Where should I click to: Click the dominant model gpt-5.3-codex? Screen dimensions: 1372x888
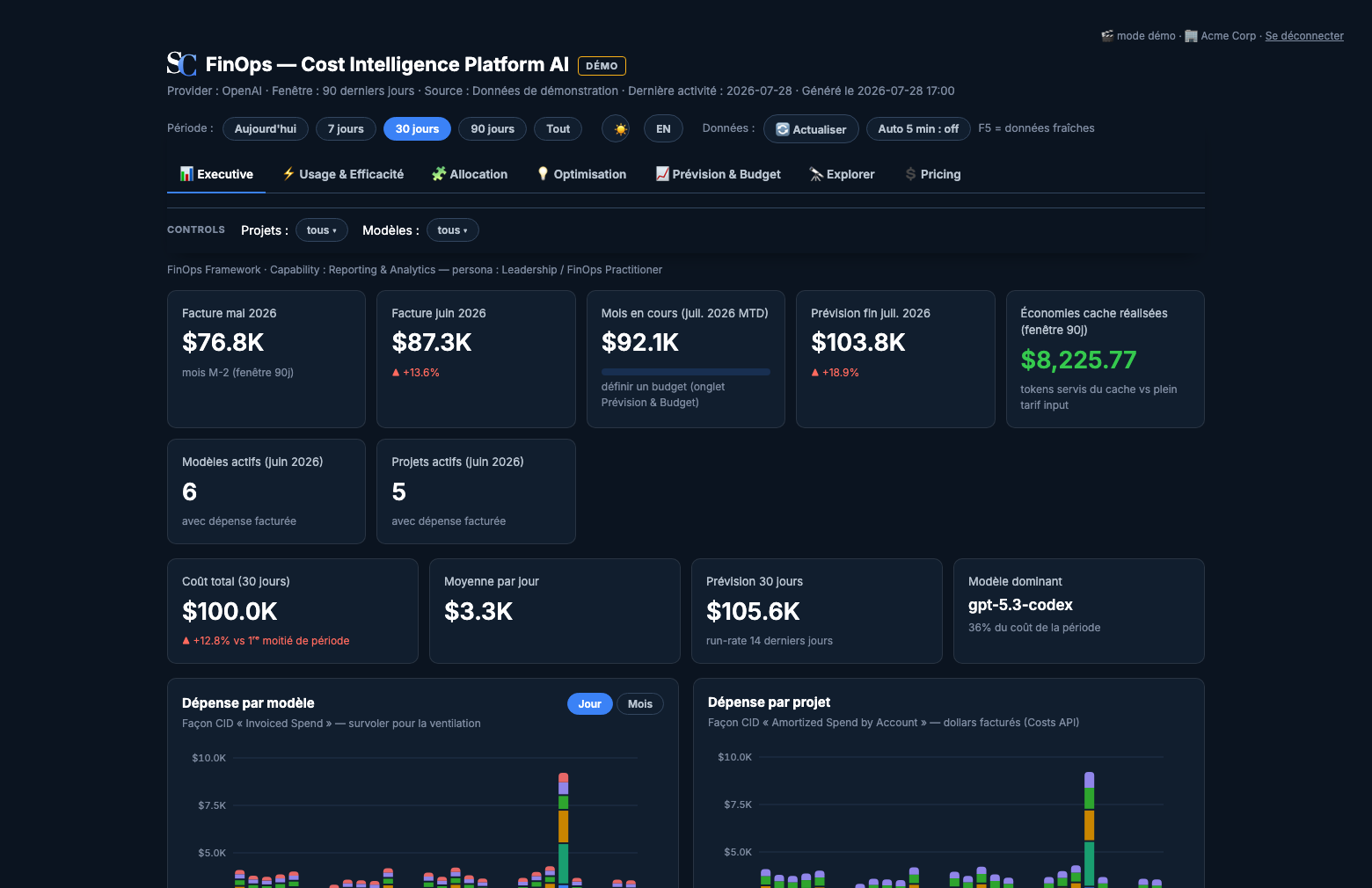[1020, 605]
